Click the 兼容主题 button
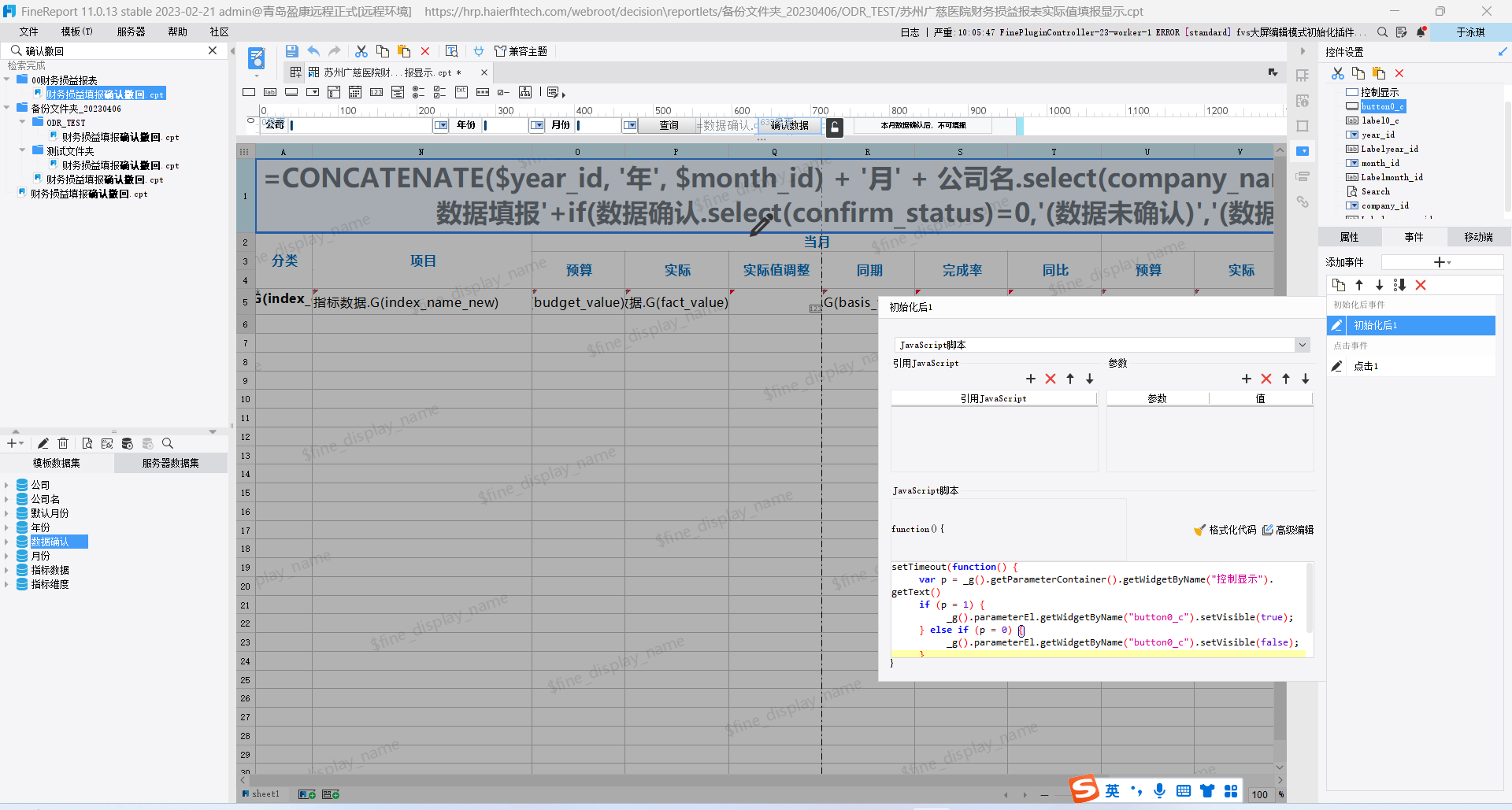 521,51
